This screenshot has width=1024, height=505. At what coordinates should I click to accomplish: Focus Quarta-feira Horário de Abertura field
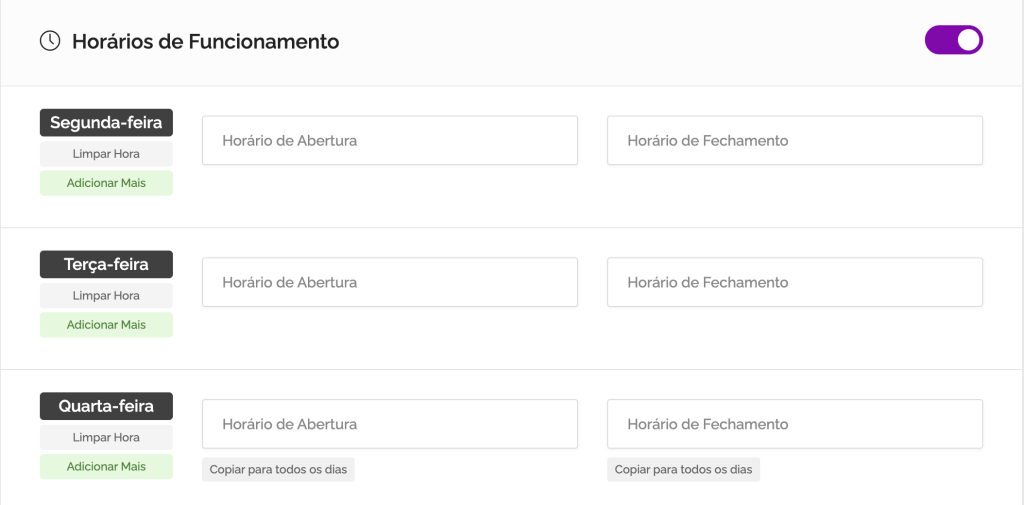point(390,424)
